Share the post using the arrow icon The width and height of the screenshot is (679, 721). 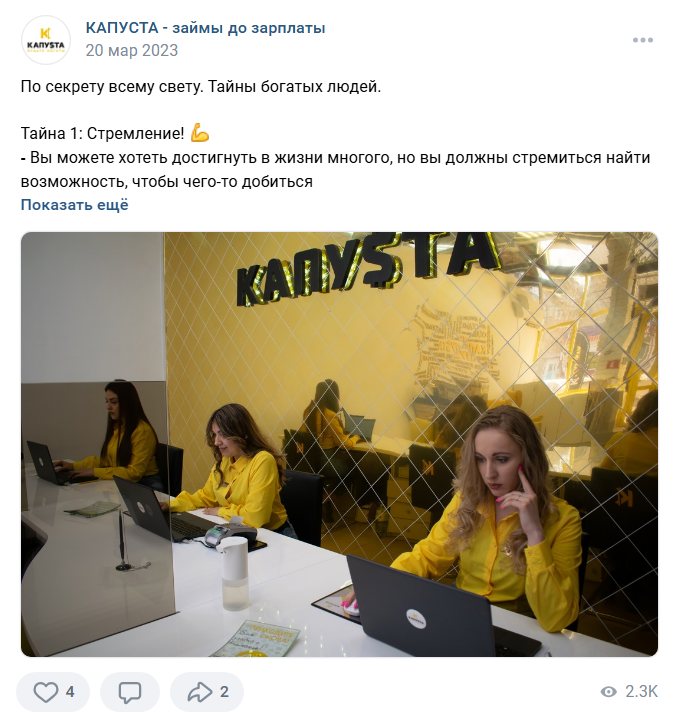point(200,692)
